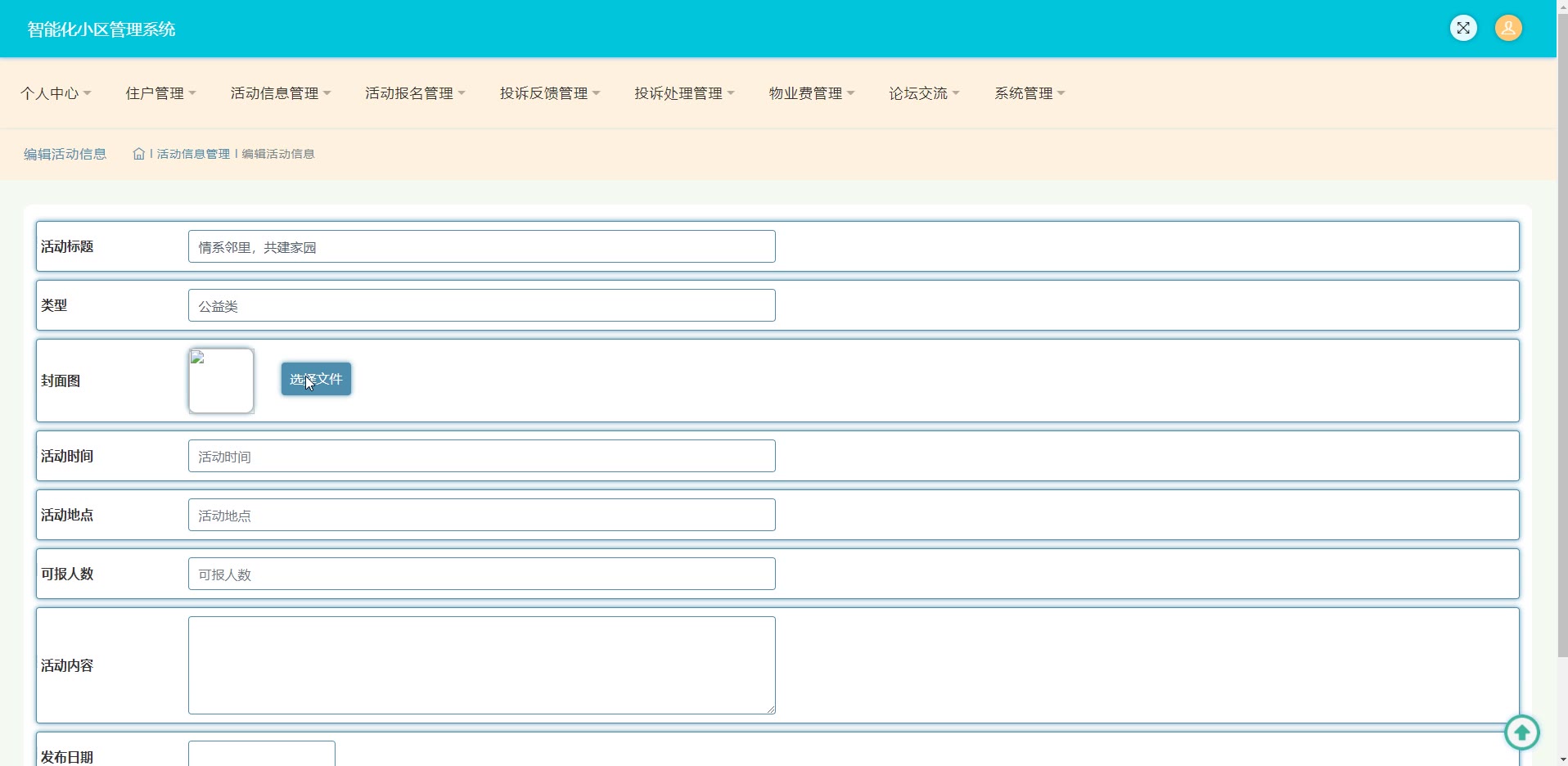Expand the 论坛交流 menu

point(924,93)
